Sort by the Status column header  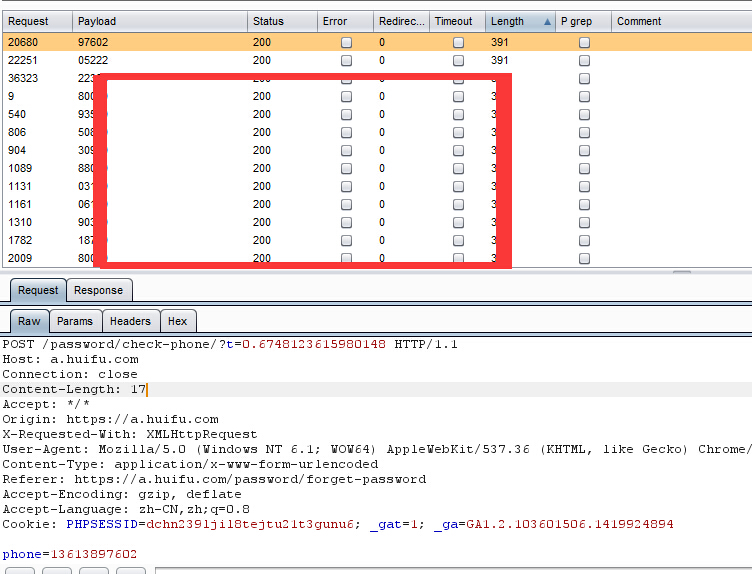[x=282, y=22]
